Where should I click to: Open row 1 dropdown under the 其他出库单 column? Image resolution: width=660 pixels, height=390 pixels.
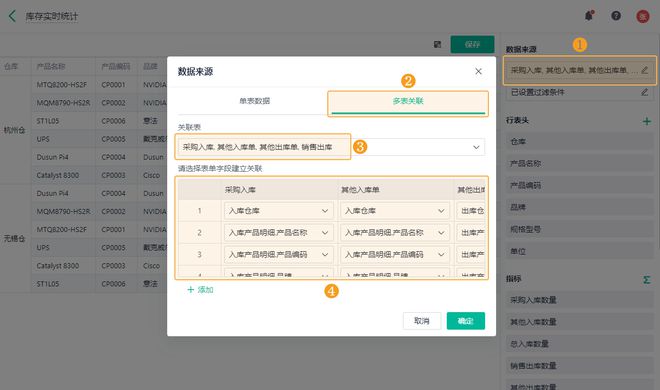471,211
